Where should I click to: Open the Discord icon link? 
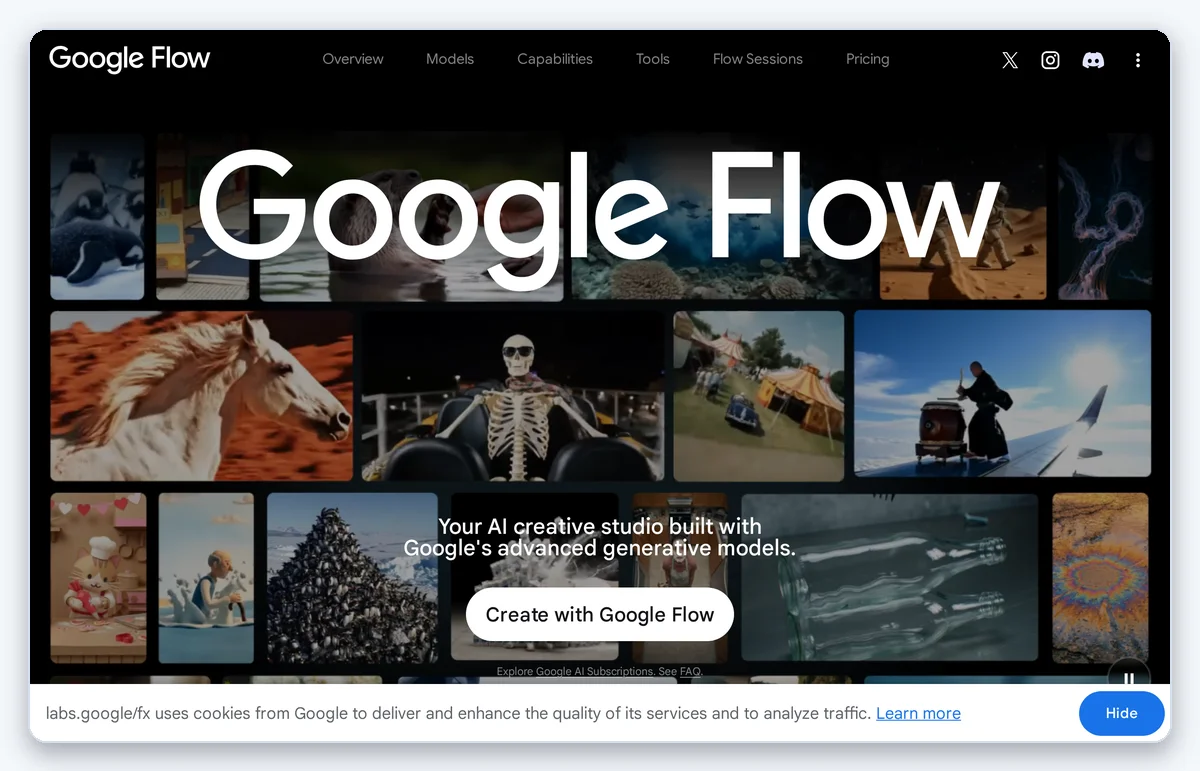[x=1093, y=60]
